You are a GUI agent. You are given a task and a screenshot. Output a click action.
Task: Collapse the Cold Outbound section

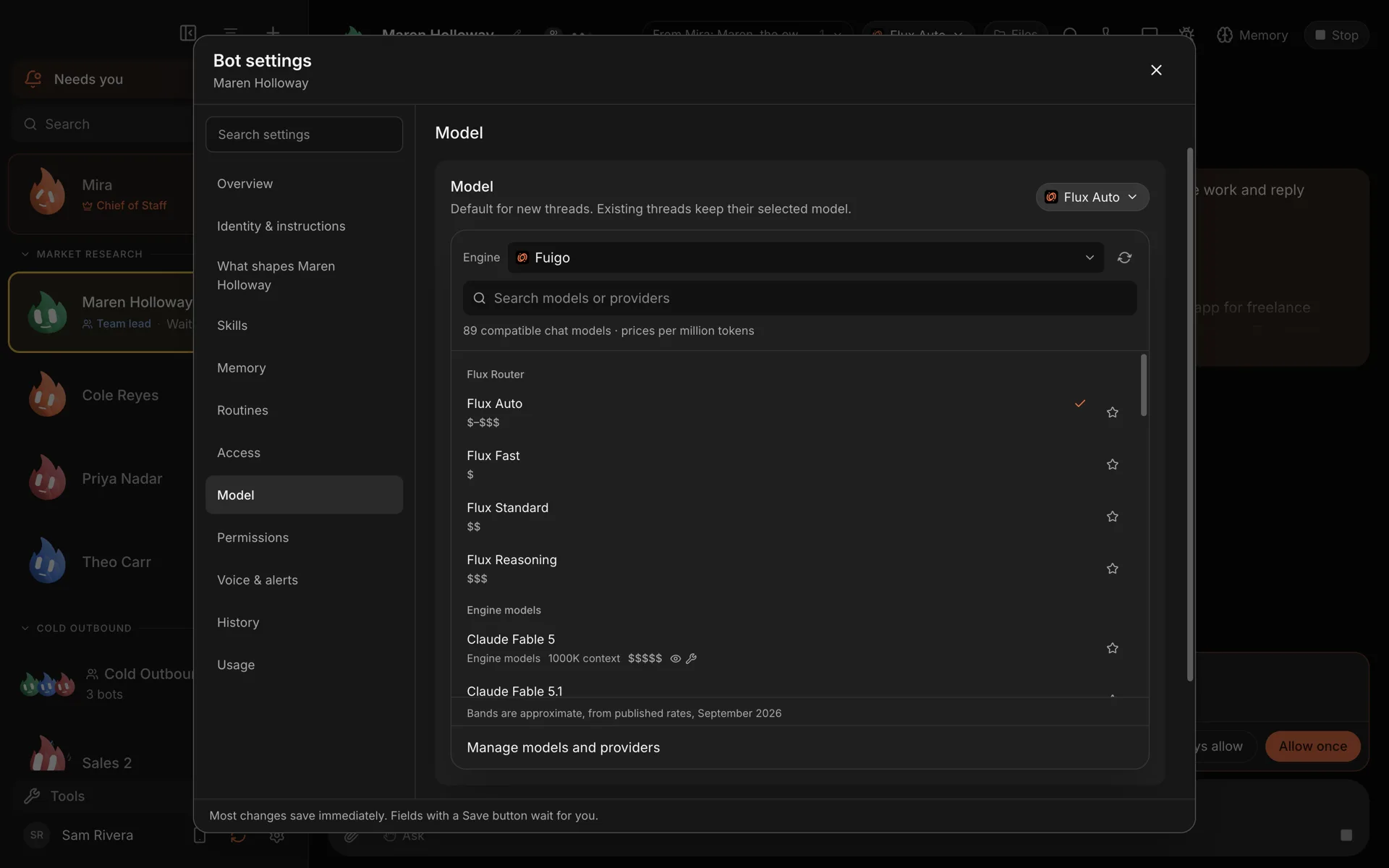click(25, 628)
